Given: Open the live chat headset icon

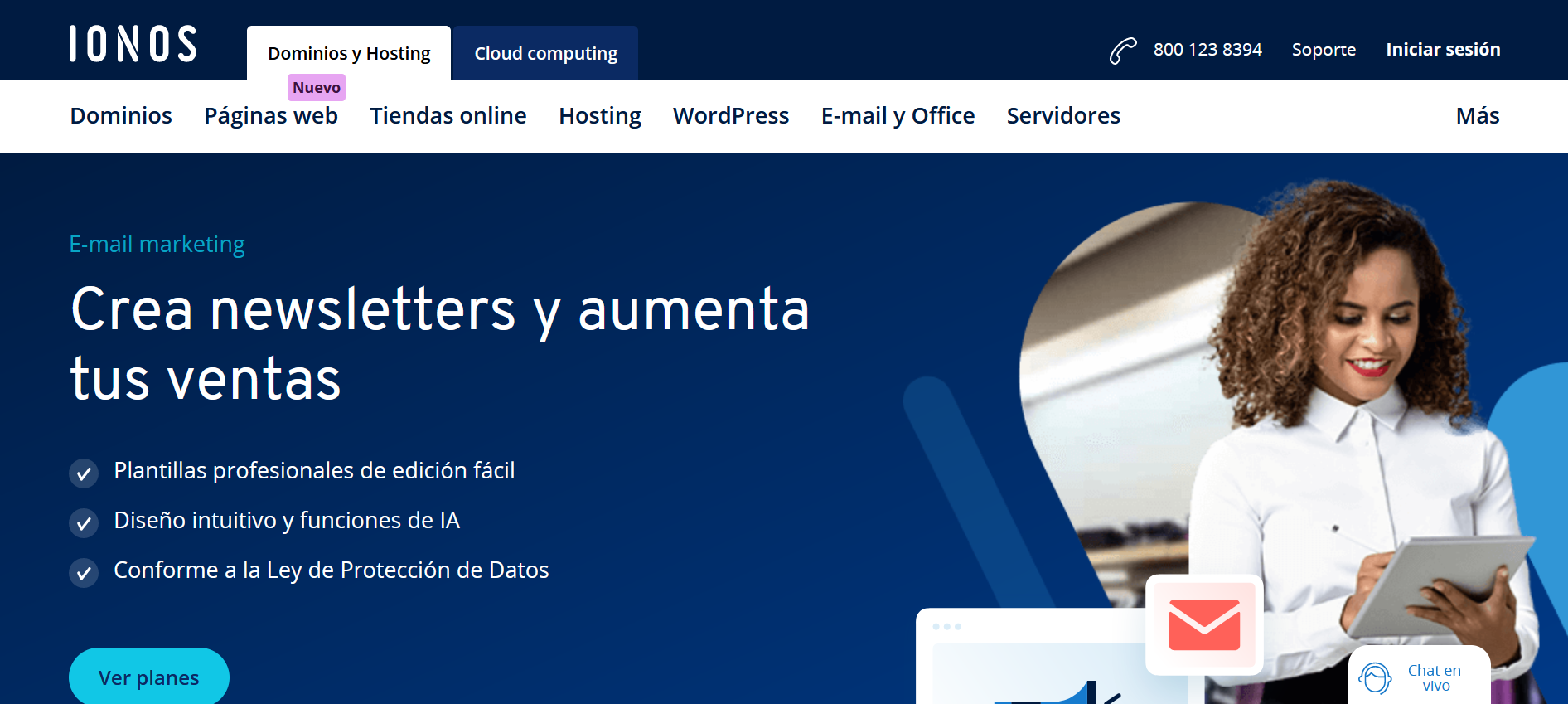Looking at the screenshot, I should coord(1375,678).
